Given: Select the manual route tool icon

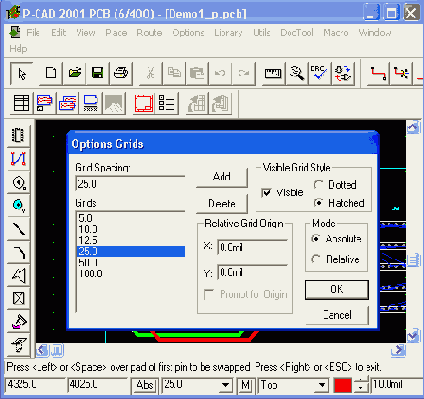Looking at the screenshot, I should coord(378,73).
